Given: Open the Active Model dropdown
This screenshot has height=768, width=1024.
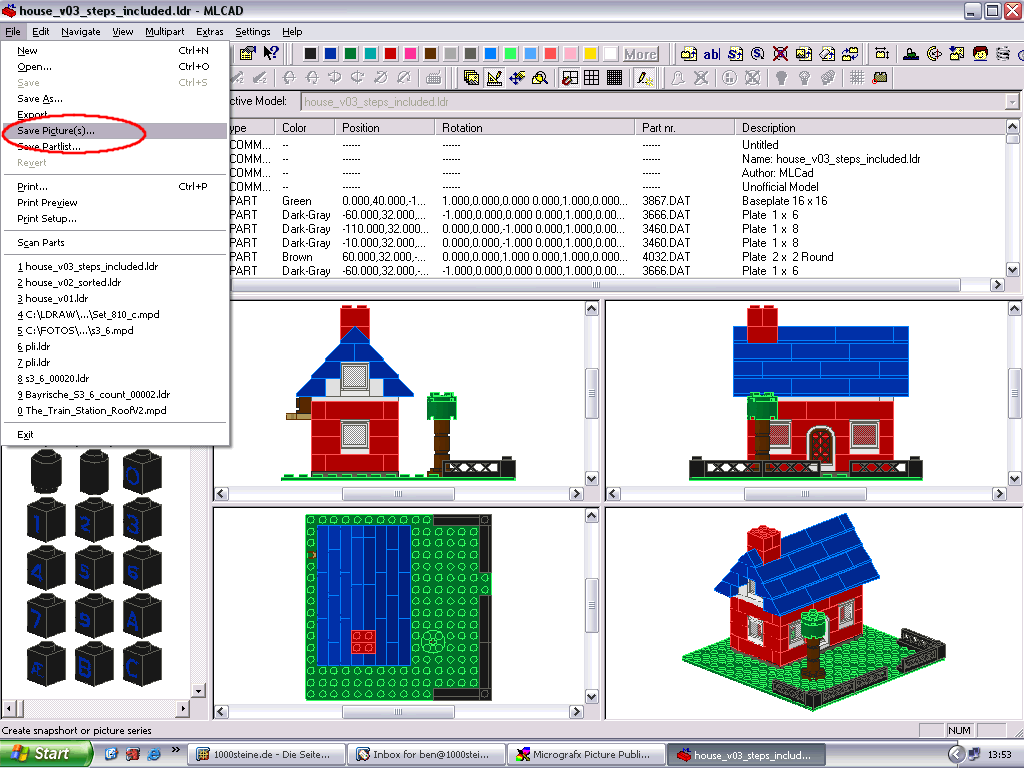Looking at the screenshot, I should pos(1012,102).
